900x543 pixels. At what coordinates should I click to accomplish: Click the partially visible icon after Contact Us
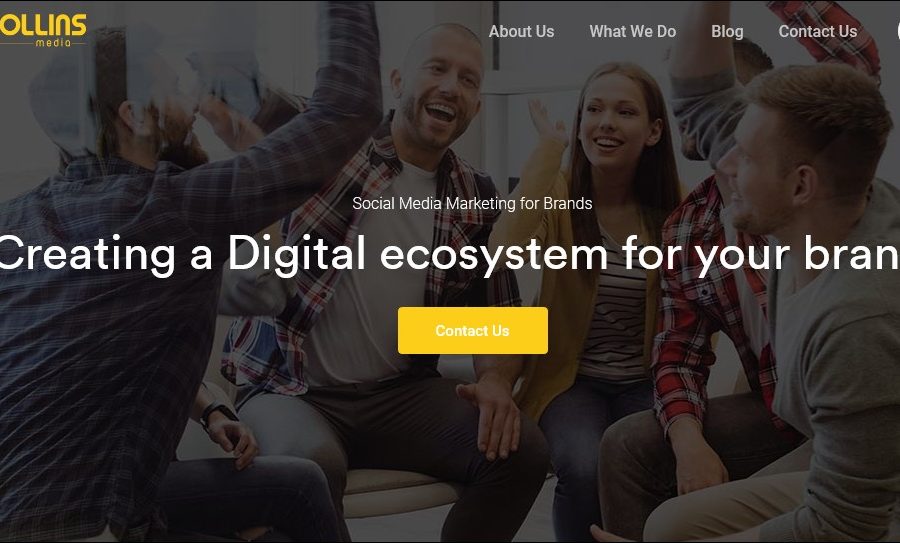897,32
